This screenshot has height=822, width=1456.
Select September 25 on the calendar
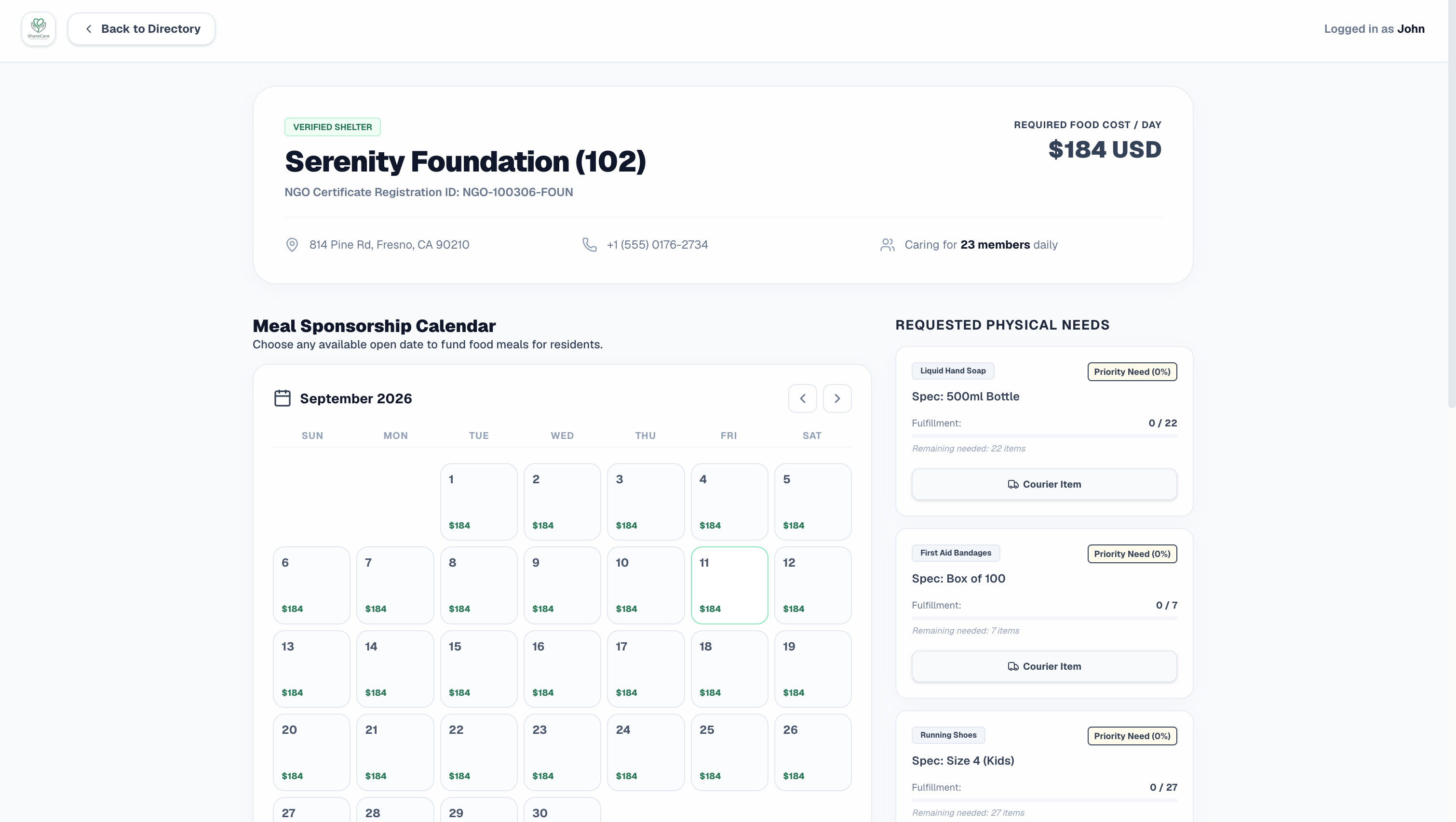pos(729,752)
